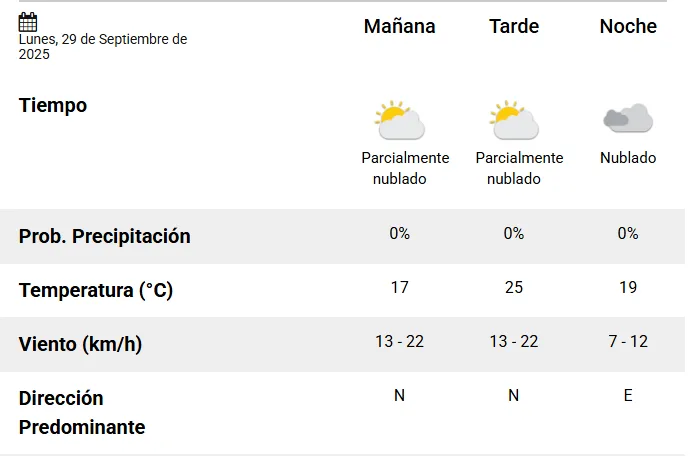The image size is (698, 456).
Task: Click the Noche temperature value 19
Action: click(x=628, y=288)
